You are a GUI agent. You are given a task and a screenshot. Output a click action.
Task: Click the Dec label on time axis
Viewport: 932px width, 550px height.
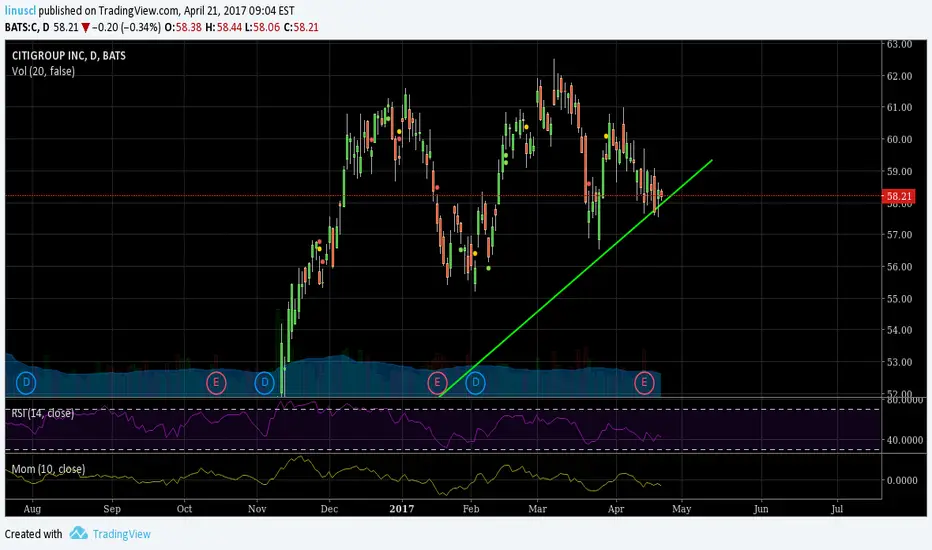click(x=329, y=509)
